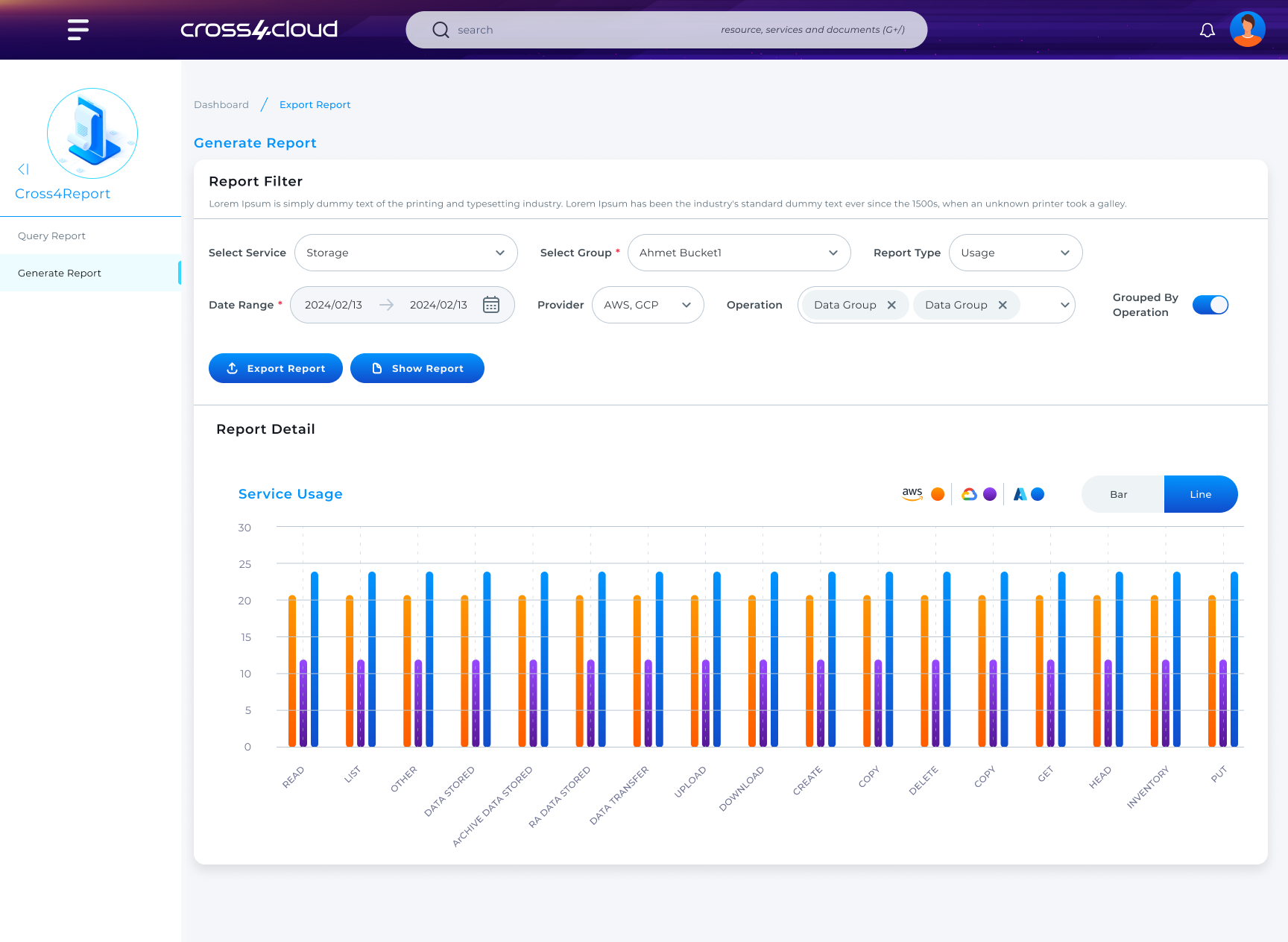Remove the first Data Group operation chip
Viewport: 1288px width, 942px height.
(x=891, y=305)
